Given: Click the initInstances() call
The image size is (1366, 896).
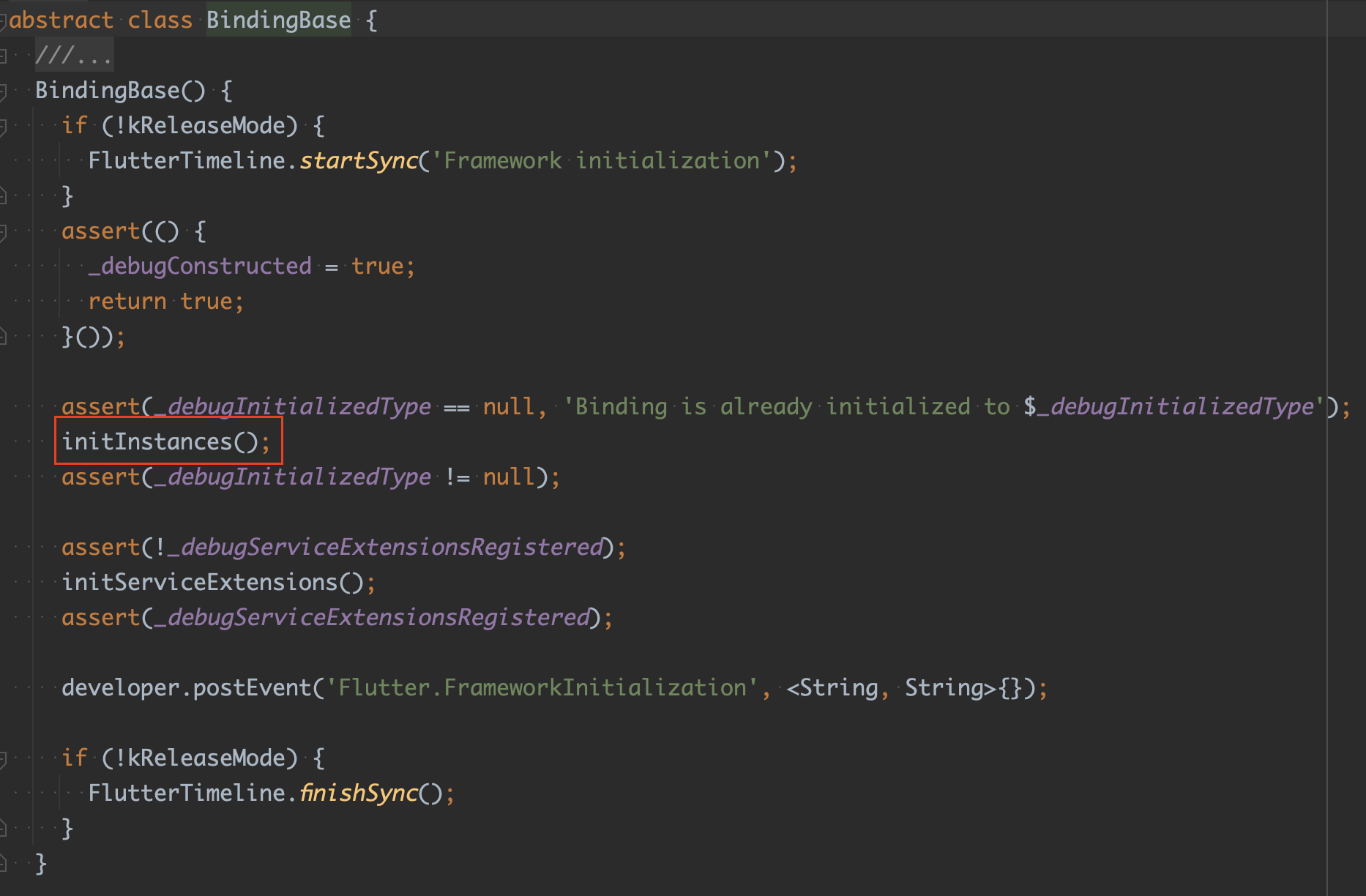Looking at the screenshot, I should [x=166, y=442].
